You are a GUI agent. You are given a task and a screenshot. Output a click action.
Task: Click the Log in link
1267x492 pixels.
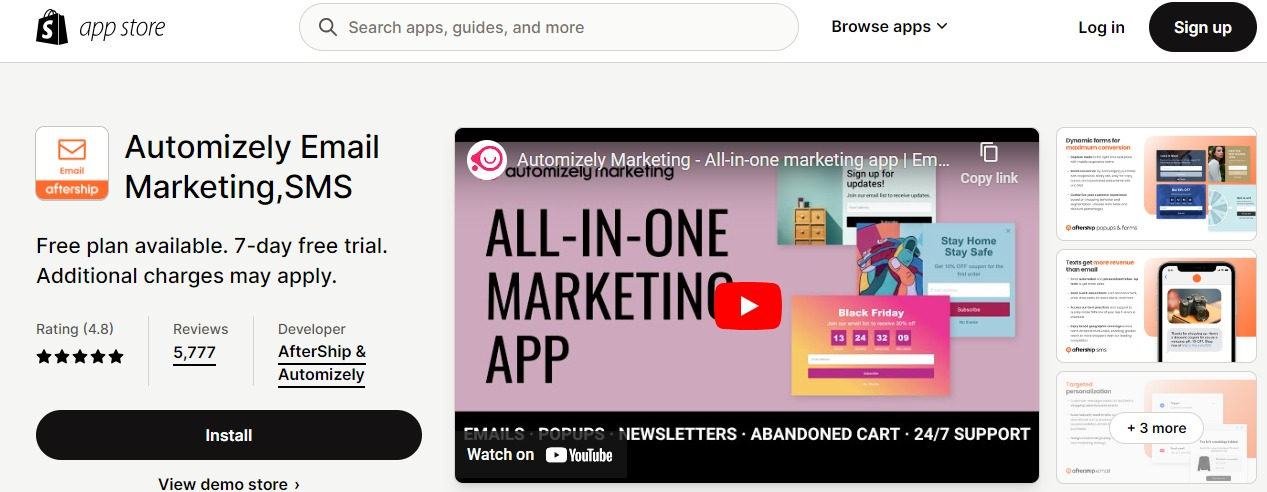(x=1101, y=27)
